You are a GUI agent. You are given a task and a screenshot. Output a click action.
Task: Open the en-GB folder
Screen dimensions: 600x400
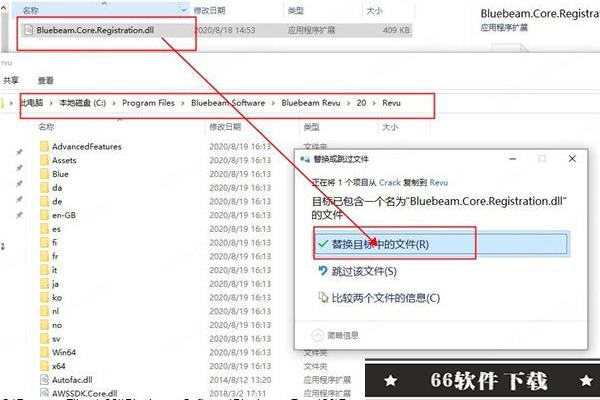[64, 216]
